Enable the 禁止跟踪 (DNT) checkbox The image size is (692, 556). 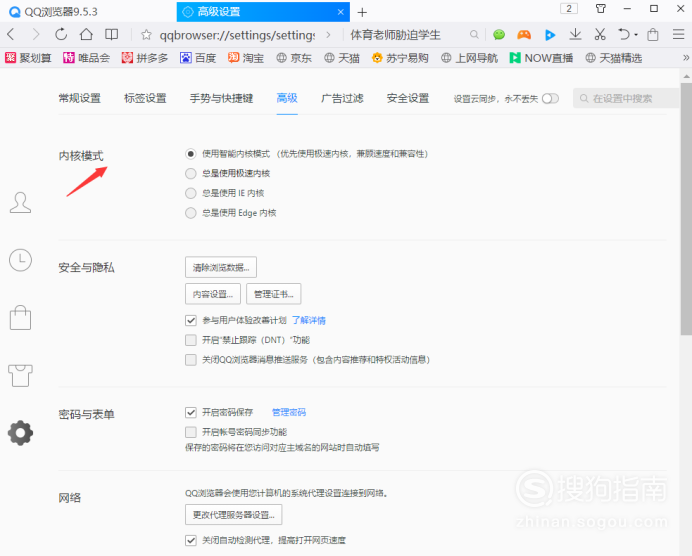pyautogui.click(x=191, y=340)
